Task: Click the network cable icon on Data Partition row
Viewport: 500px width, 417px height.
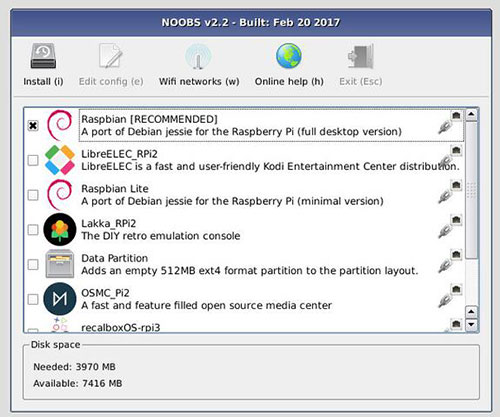Action: (x=445, y=266)
